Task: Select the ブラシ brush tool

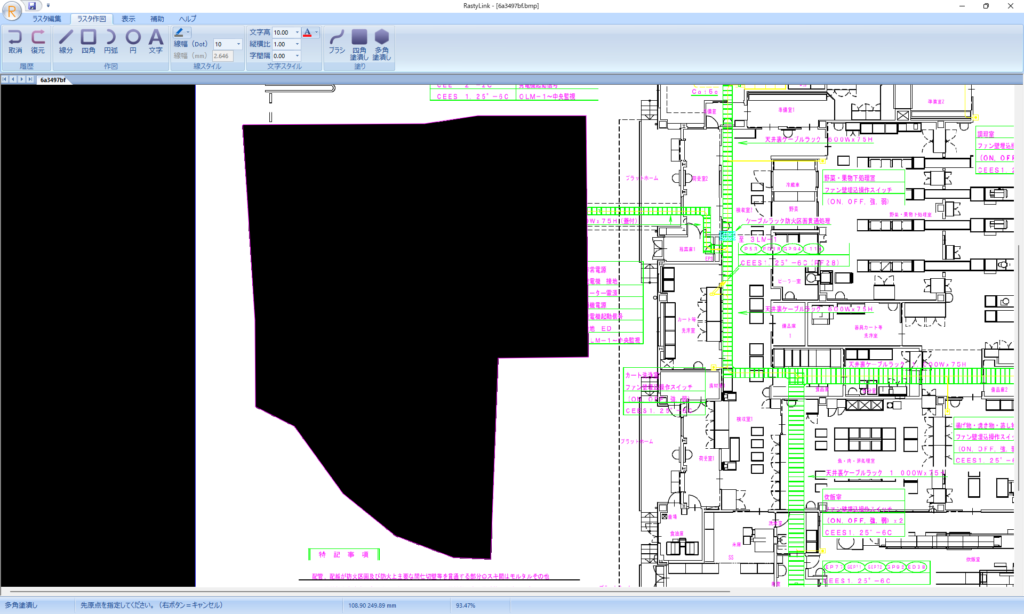Action: coord(336,40)
